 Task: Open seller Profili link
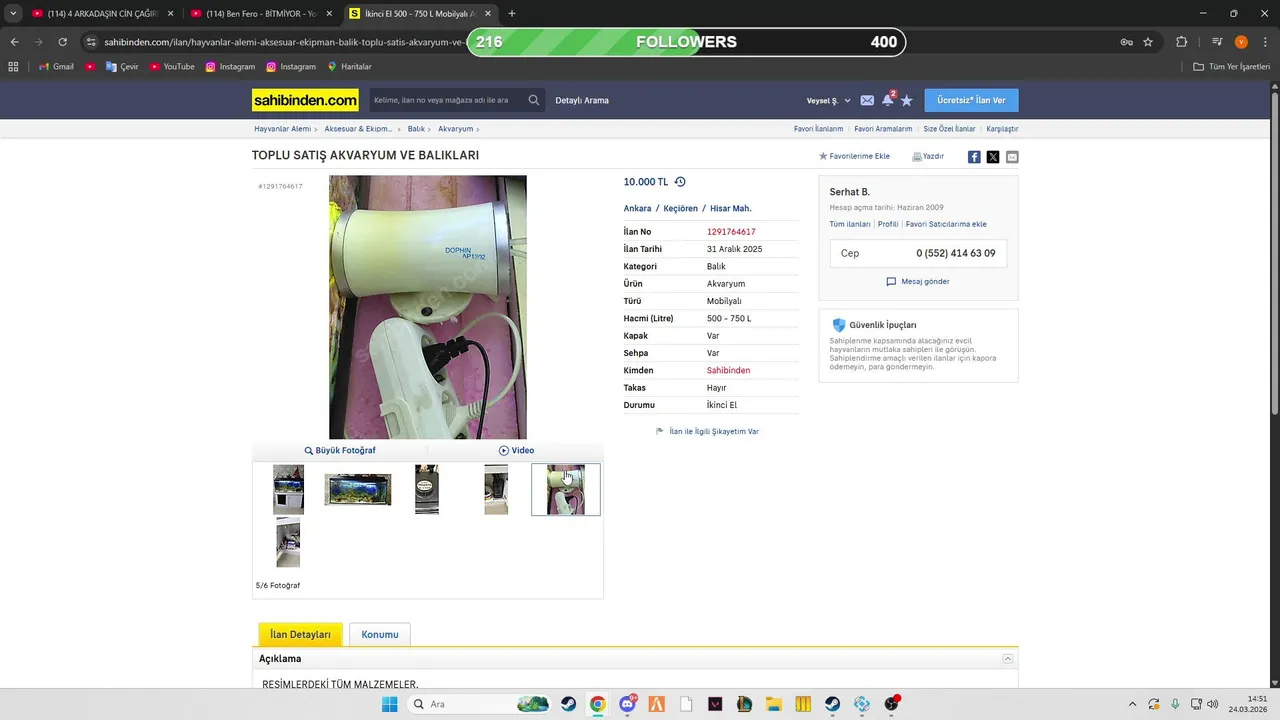tap(888, 224)
